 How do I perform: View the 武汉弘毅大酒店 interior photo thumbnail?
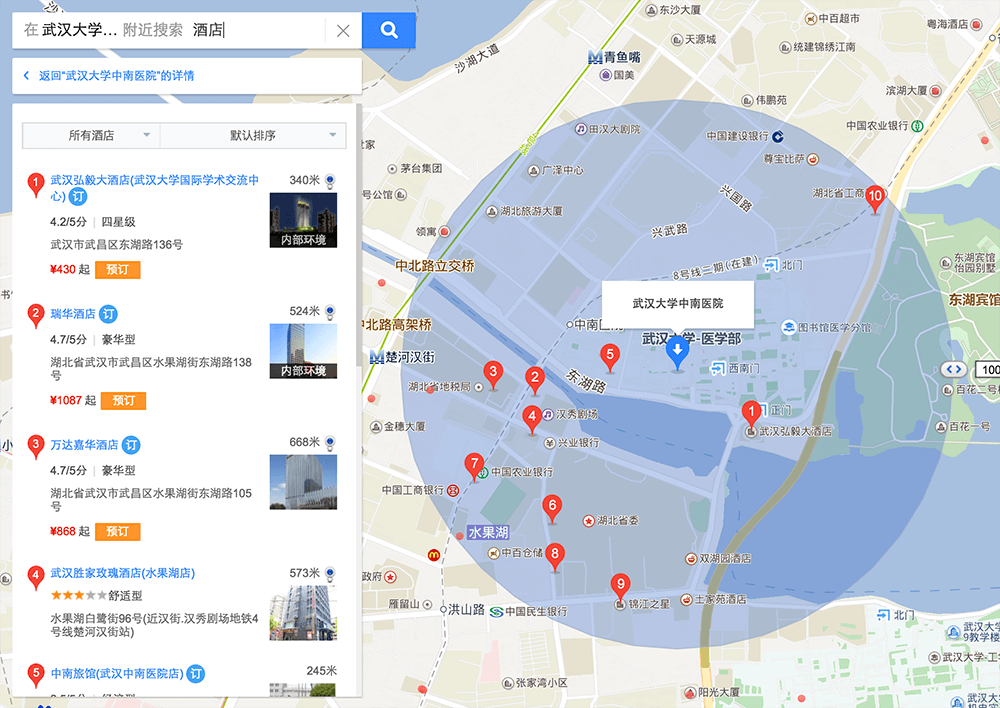coord(303,220)
